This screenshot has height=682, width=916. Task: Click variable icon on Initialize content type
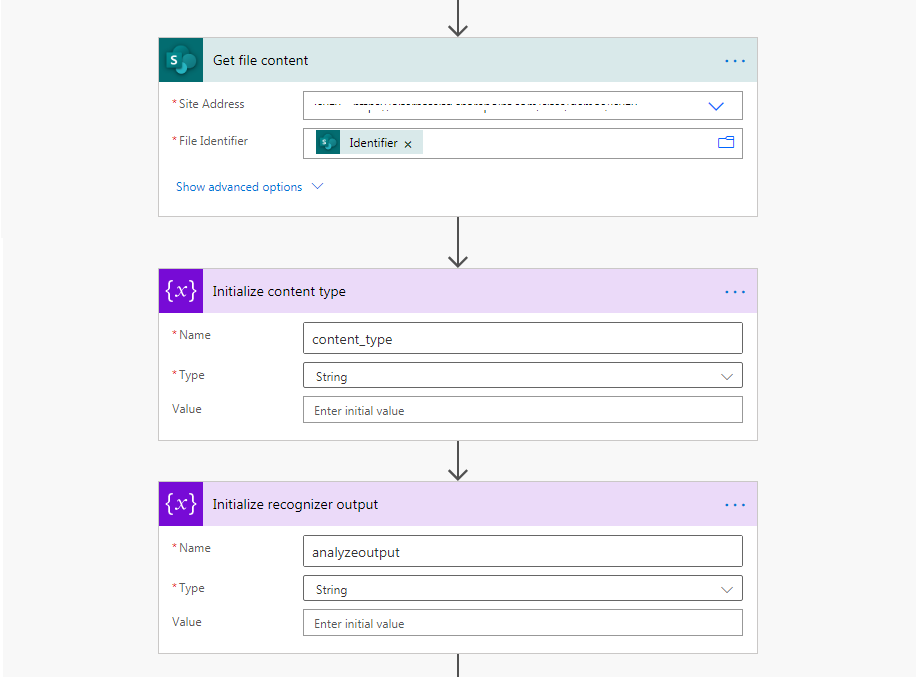click(181, 291)
